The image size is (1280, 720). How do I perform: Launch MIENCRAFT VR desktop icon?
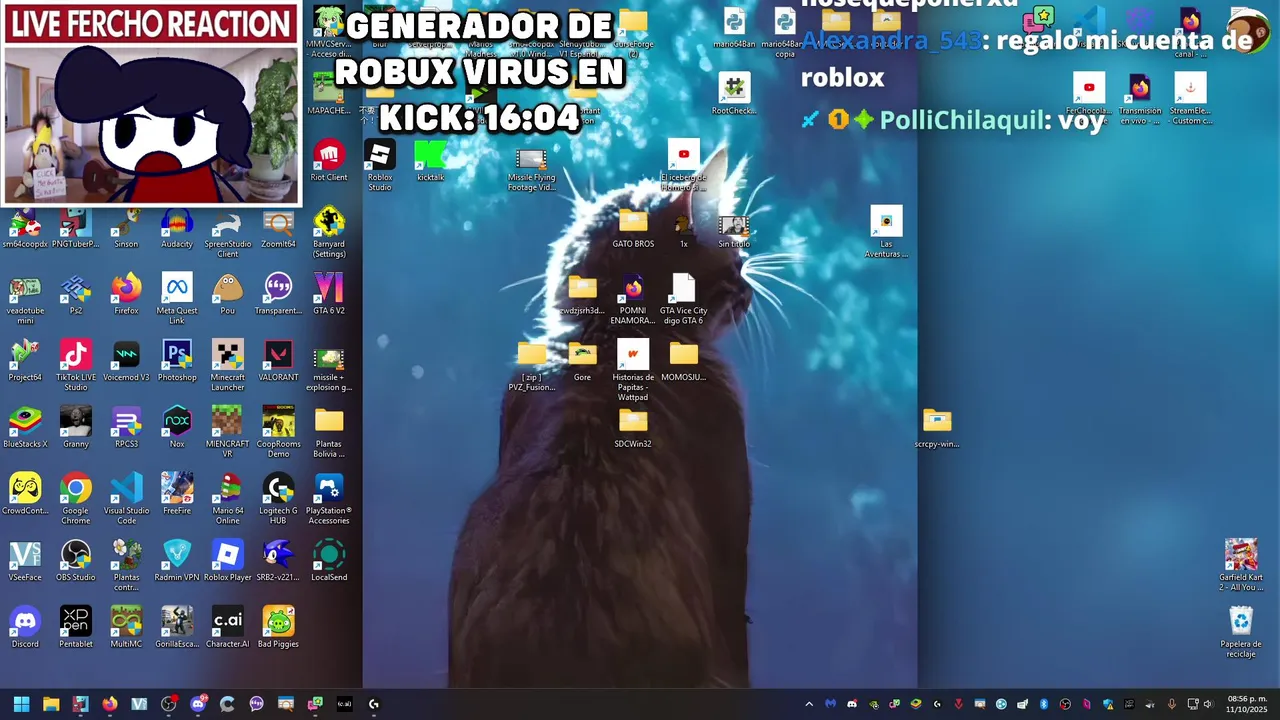click(228, 433)
